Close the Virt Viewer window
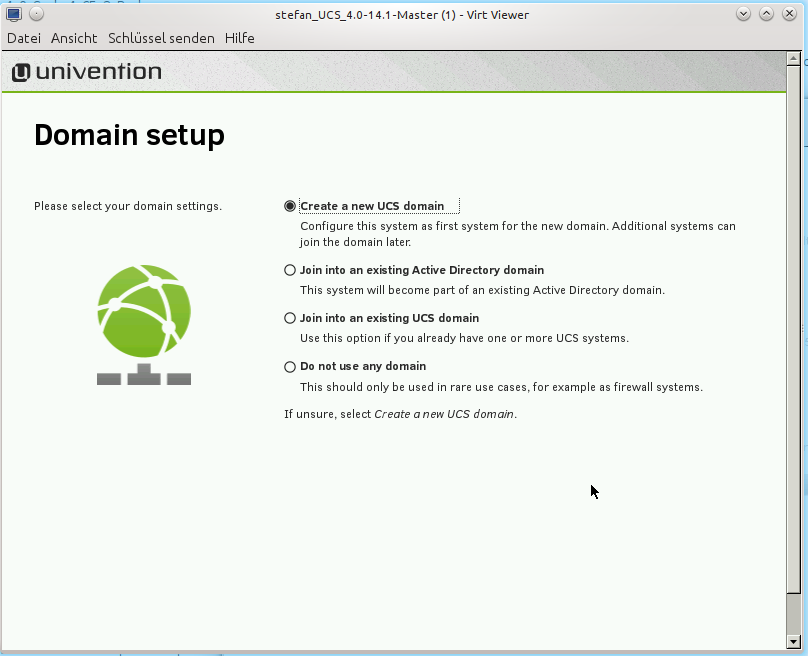Viewport: 808px width, 656px height. [790, 14]
